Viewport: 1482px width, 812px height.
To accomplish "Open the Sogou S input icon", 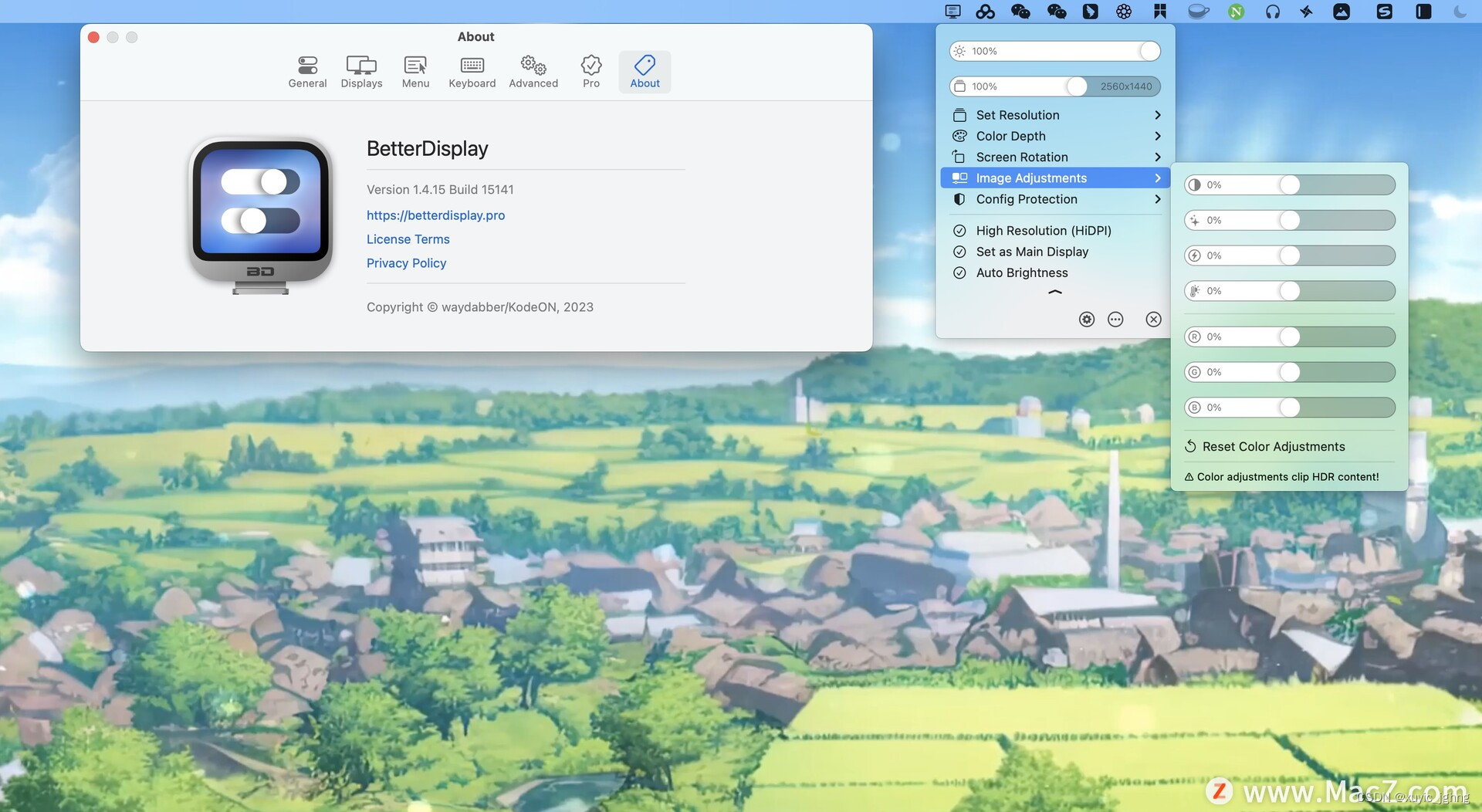I will pyautogui.click(x=1385, y=12).
